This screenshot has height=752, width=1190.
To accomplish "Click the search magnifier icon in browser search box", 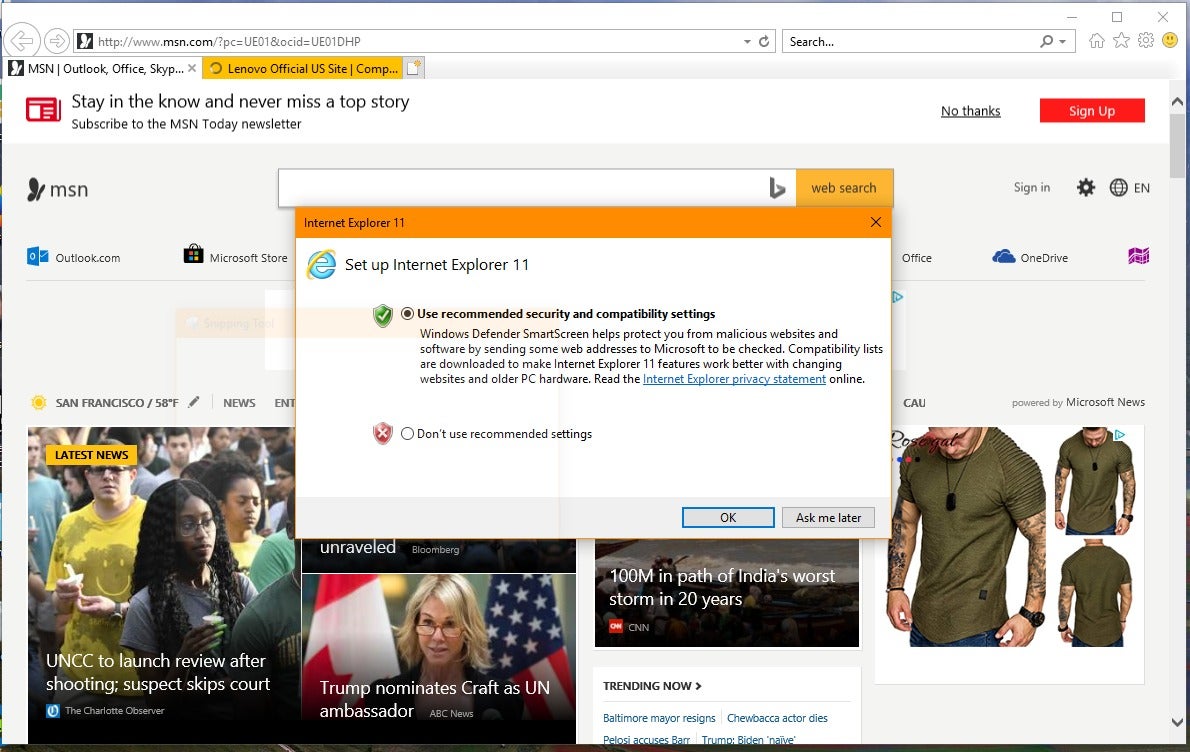I will click(x=1047, y=41).
